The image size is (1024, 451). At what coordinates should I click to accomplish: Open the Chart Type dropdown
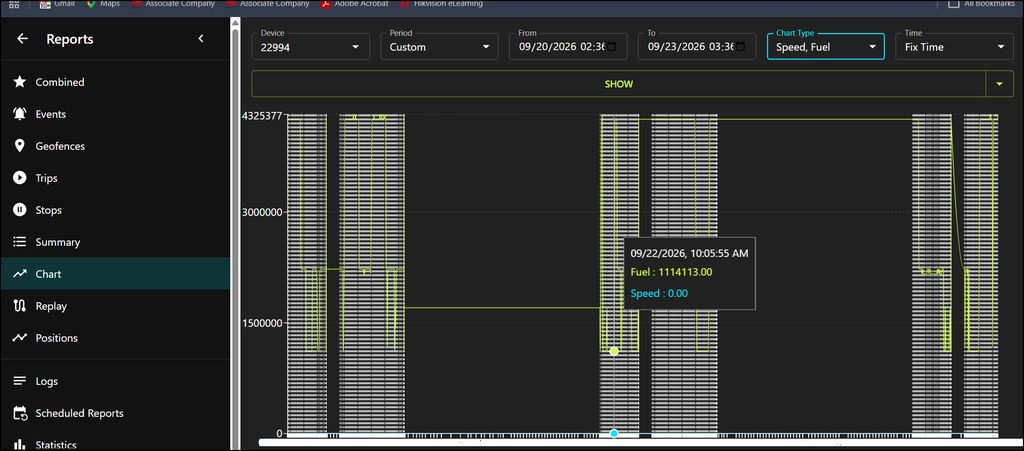pyautogui.click(x=825, y=46)
